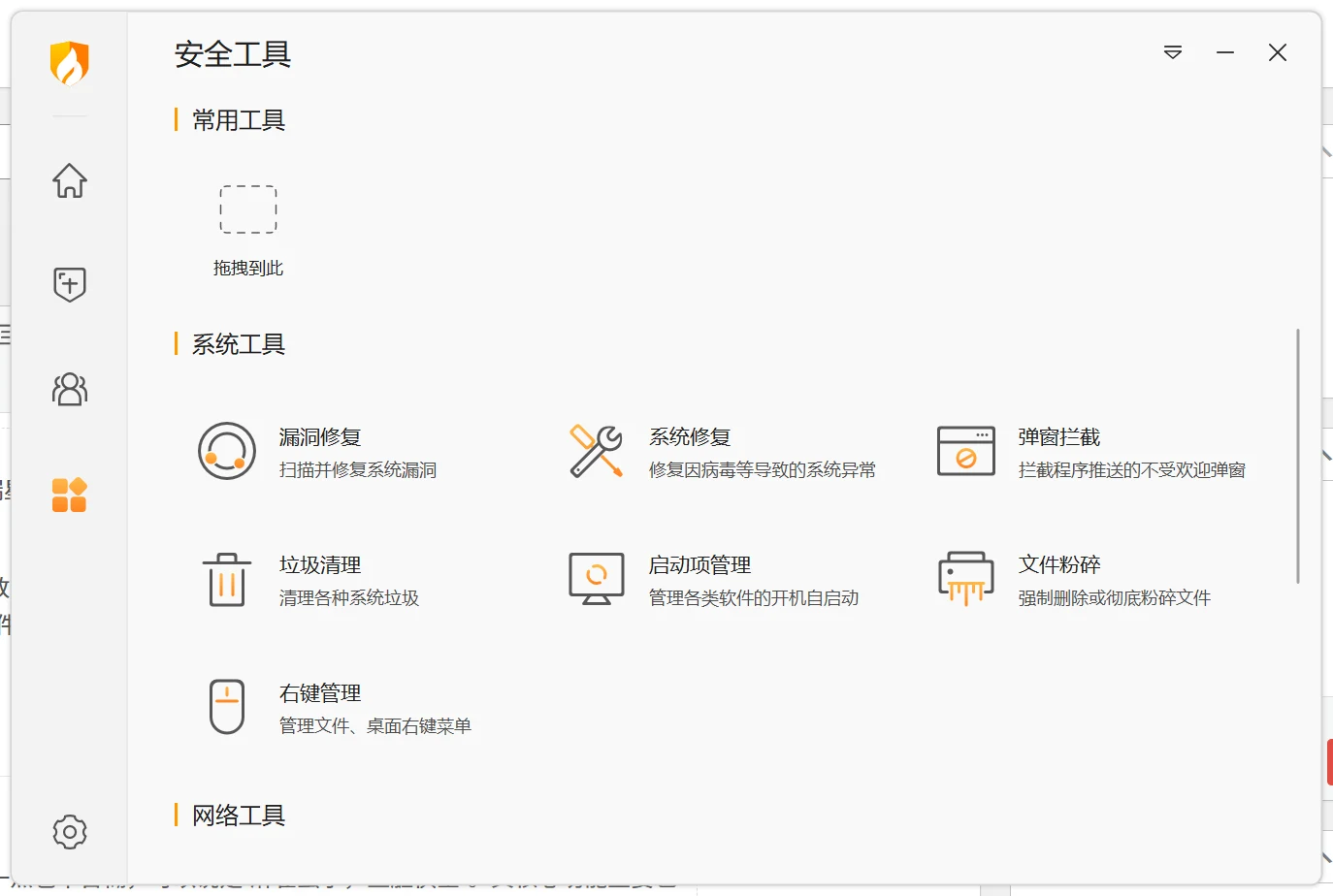Click the 启动项管理 title text
Viewport: 1333px width, 896px height.
tap(699, 565)
